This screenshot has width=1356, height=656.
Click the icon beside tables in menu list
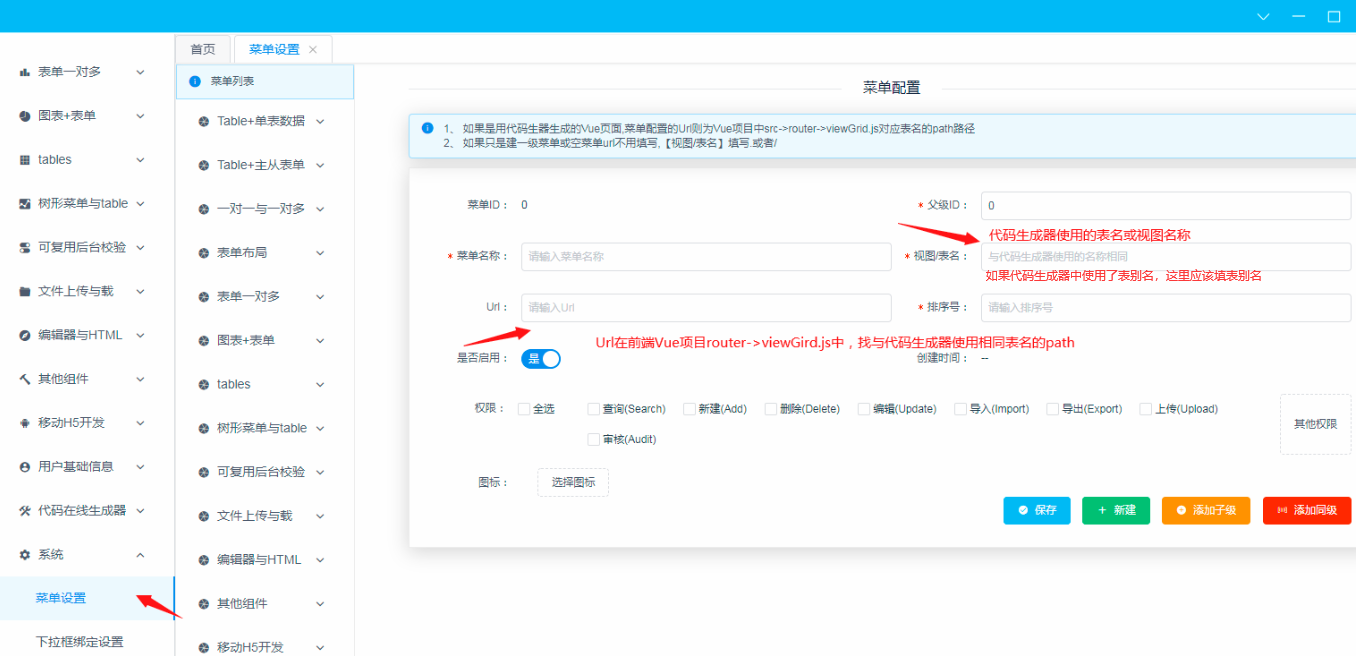[203, 384]
